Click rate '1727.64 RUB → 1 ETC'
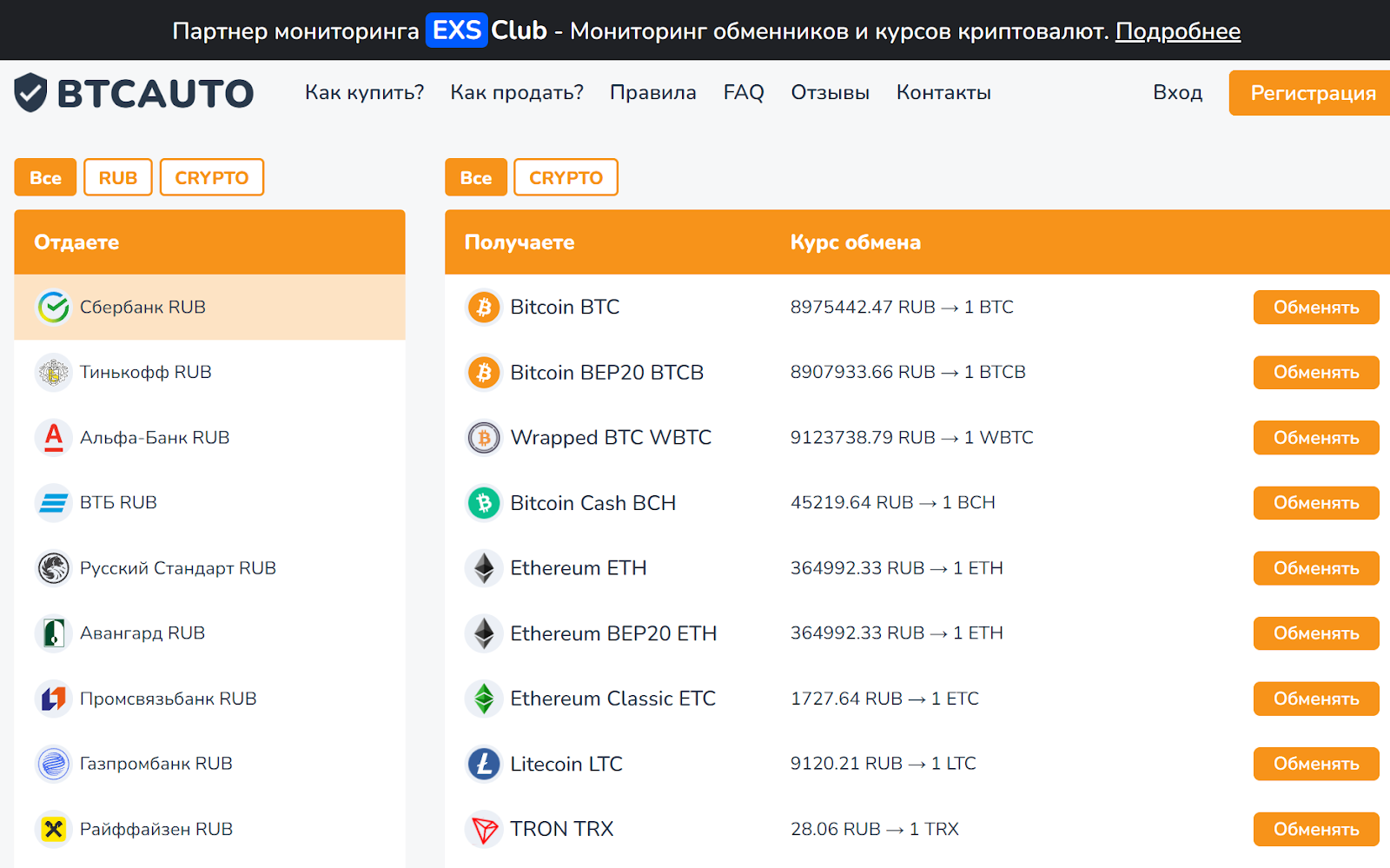The image size is (1390, 868). [884, 699]
